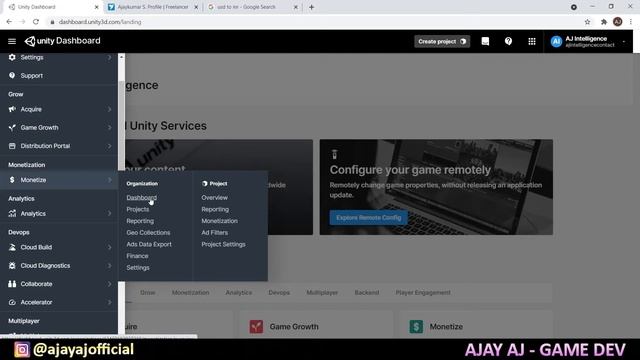
Task: Open the apps grid icon
Action: tap(531, 41)
